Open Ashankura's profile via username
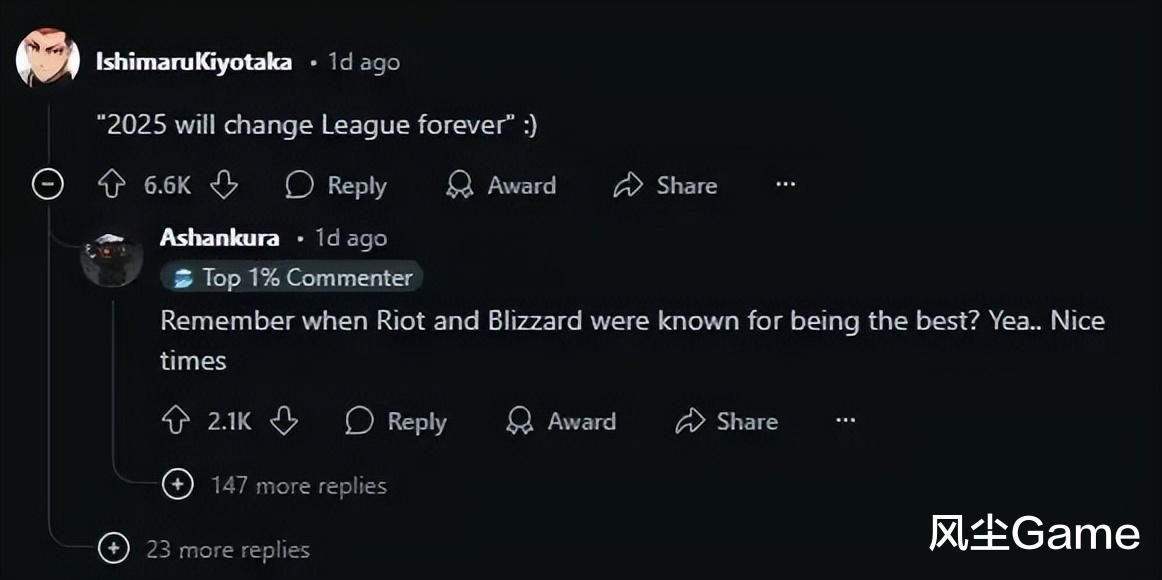 pos(219,238)
